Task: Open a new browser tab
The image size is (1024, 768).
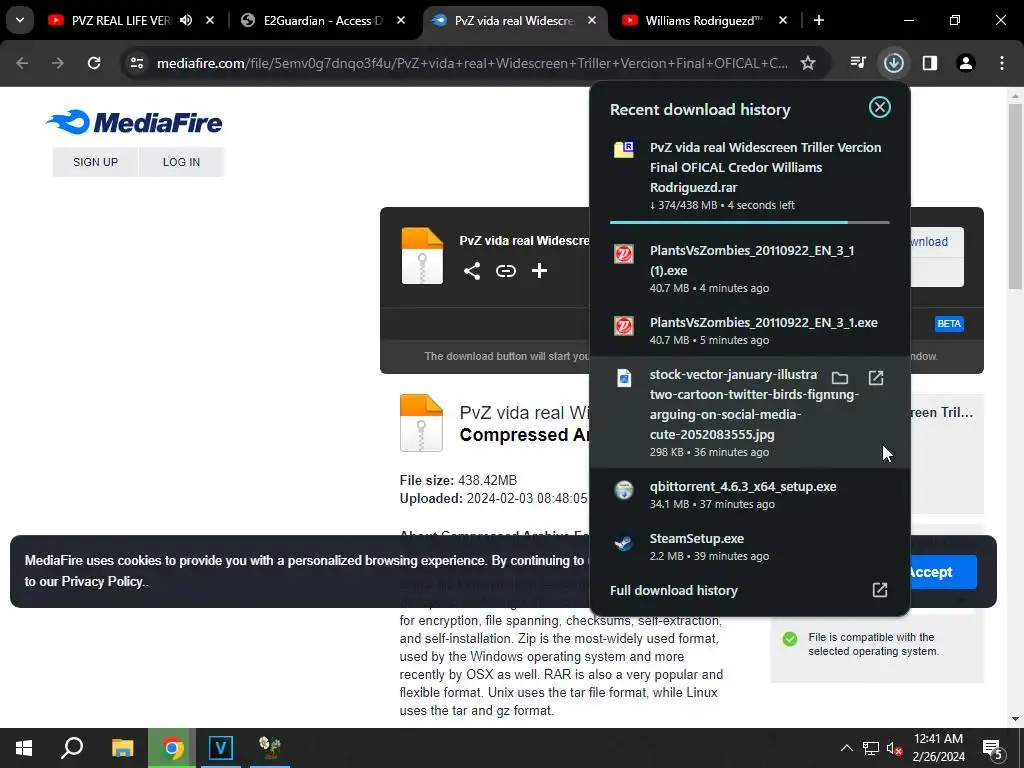Action: (x=819, y=20)
